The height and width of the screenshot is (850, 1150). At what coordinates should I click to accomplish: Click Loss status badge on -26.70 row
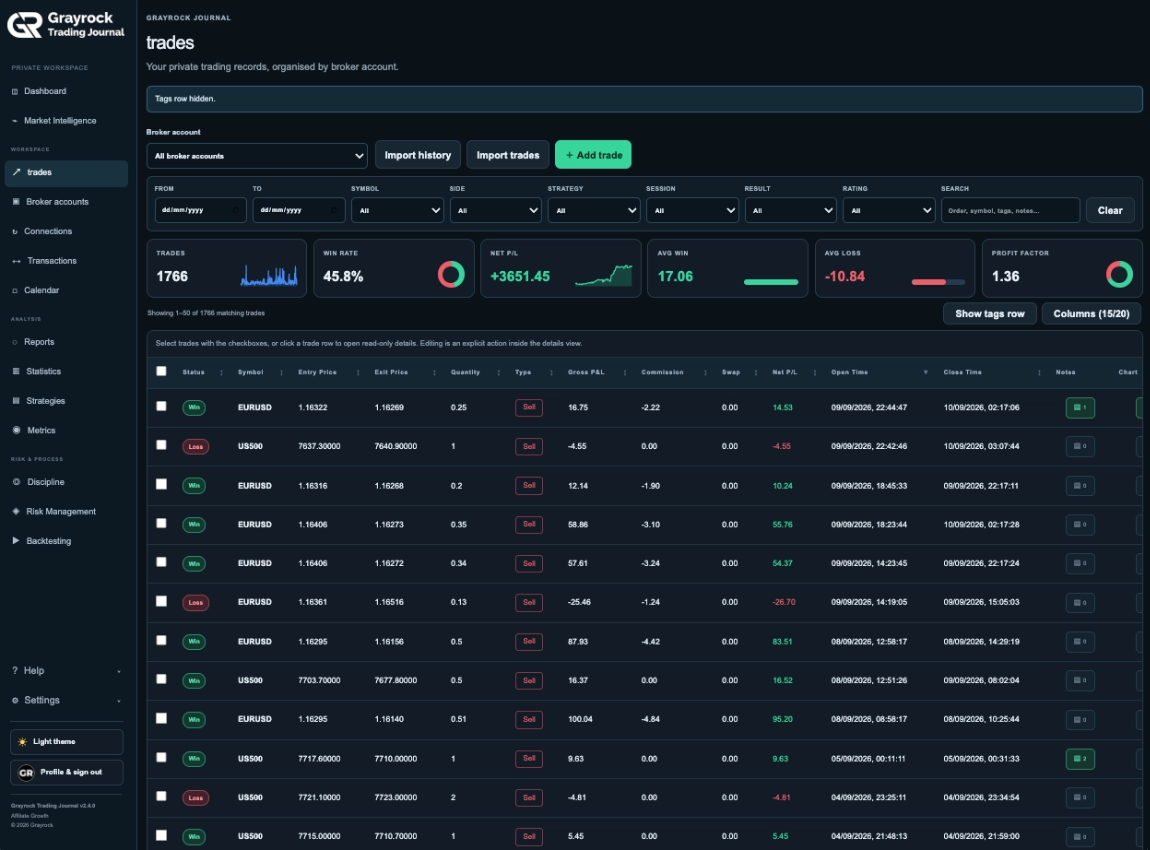pos(195,603)
